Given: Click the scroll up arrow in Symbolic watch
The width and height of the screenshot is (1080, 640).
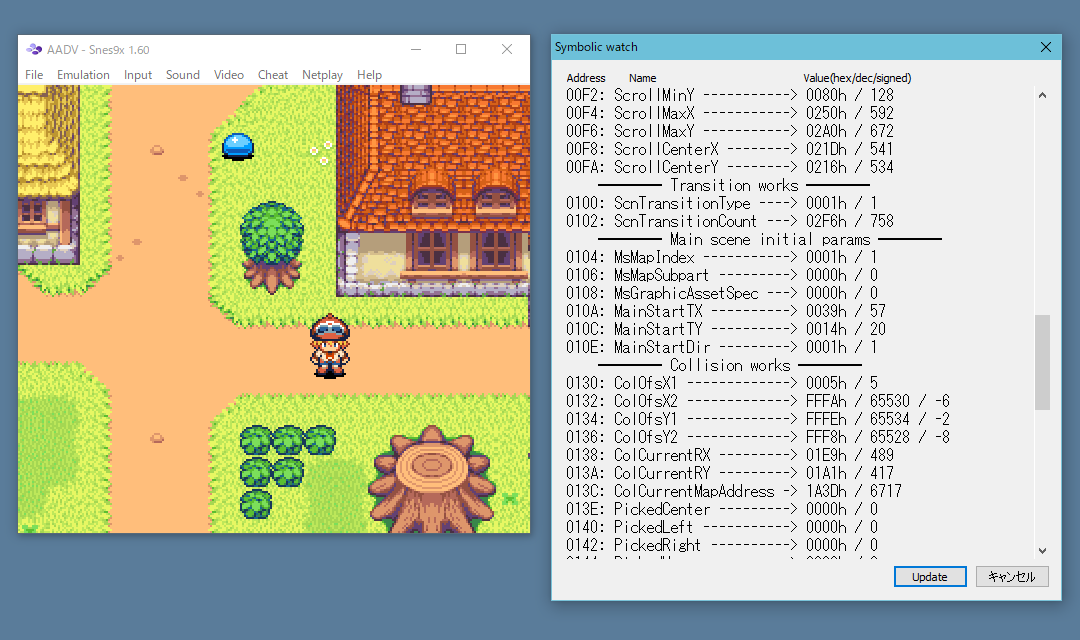Looking at the screenshot, I should tap(1042, 95).
